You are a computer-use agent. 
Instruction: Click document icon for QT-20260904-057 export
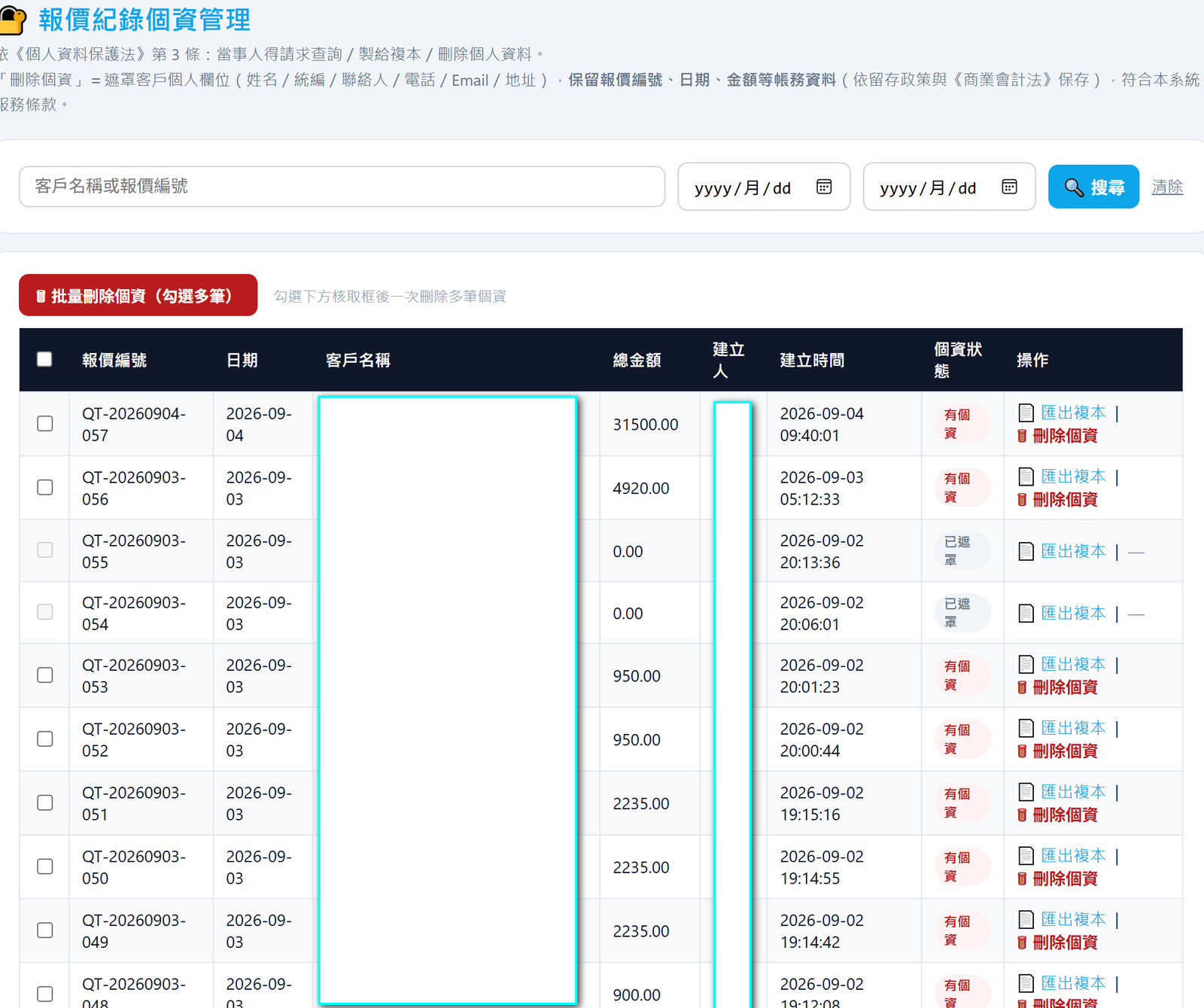1026,413
